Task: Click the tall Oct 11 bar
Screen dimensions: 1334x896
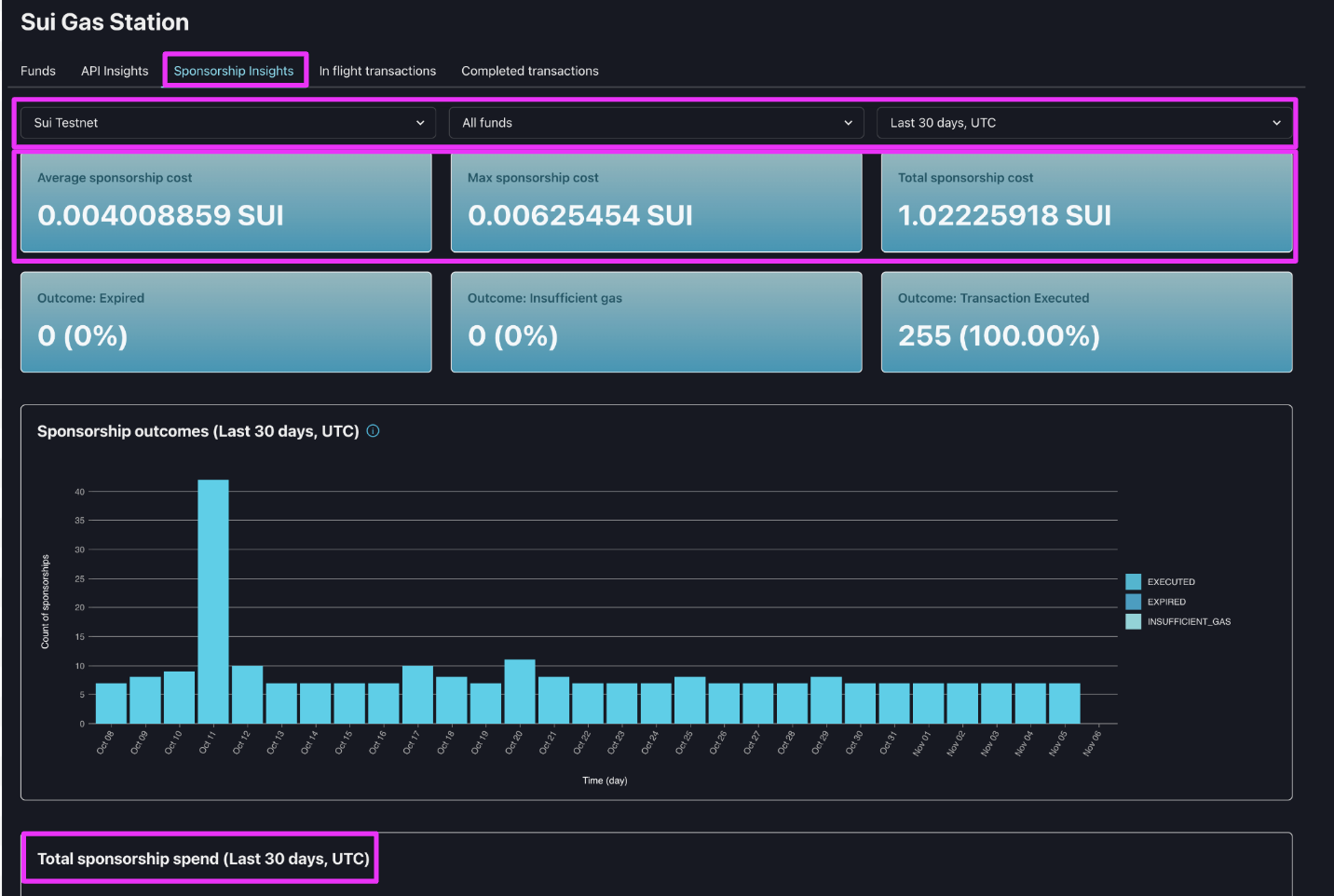Action: point(213,602)
